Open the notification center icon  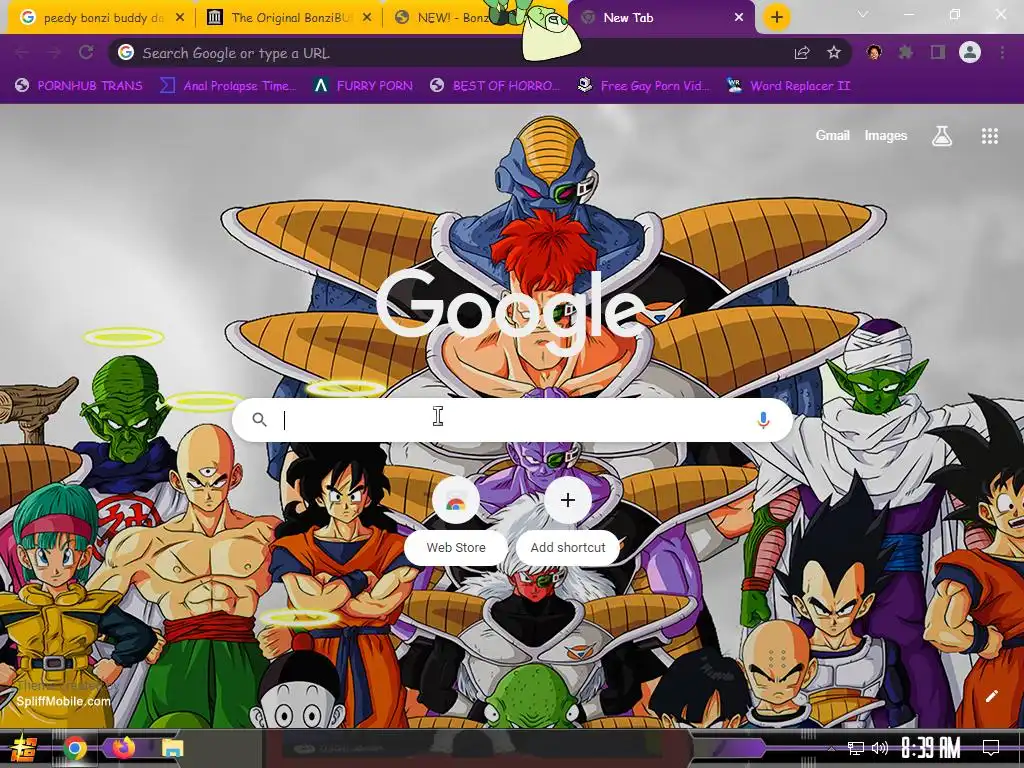click(x=991, y=748)
